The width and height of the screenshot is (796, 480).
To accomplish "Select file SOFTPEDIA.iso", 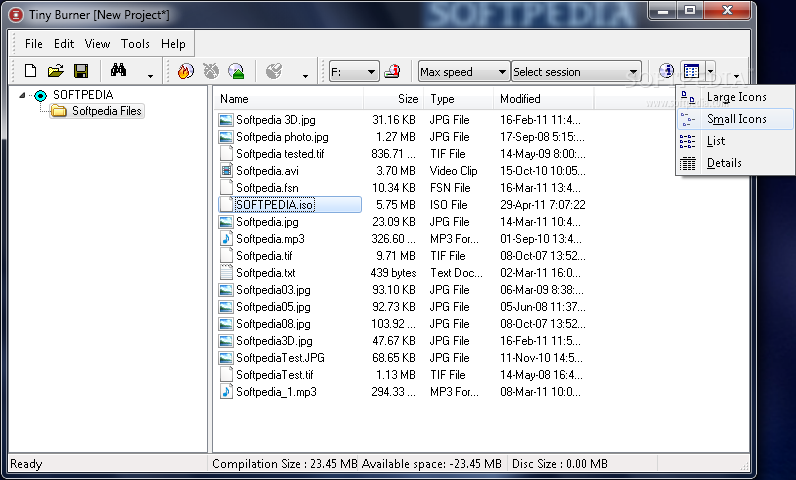I will click(274, 205).
